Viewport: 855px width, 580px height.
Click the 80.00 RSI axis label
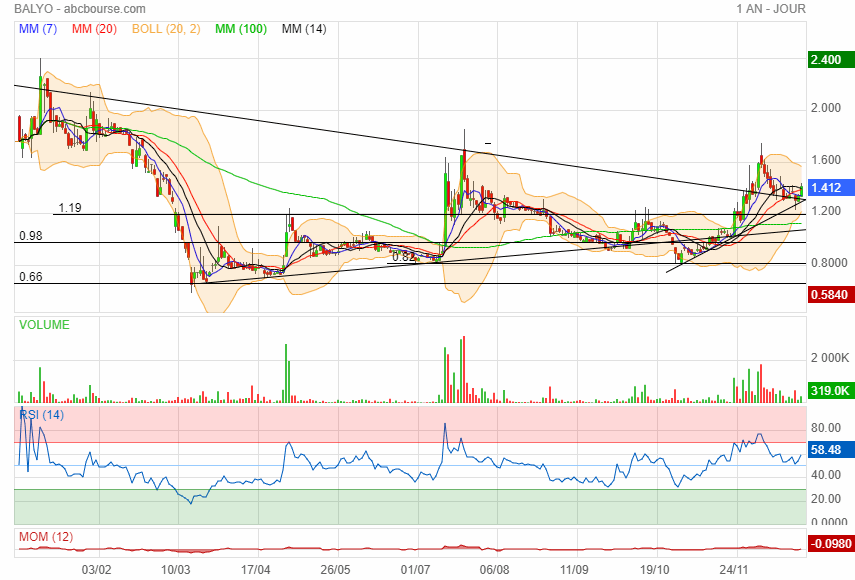point(826,428)
